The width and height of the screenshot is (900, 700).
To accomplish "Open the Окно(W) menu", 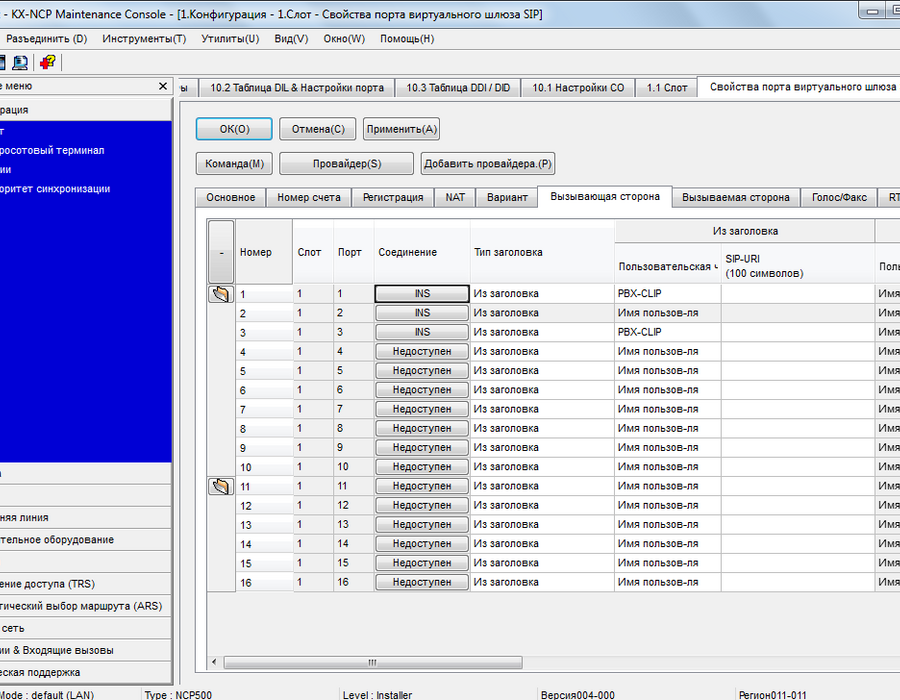I will [344, 38].
